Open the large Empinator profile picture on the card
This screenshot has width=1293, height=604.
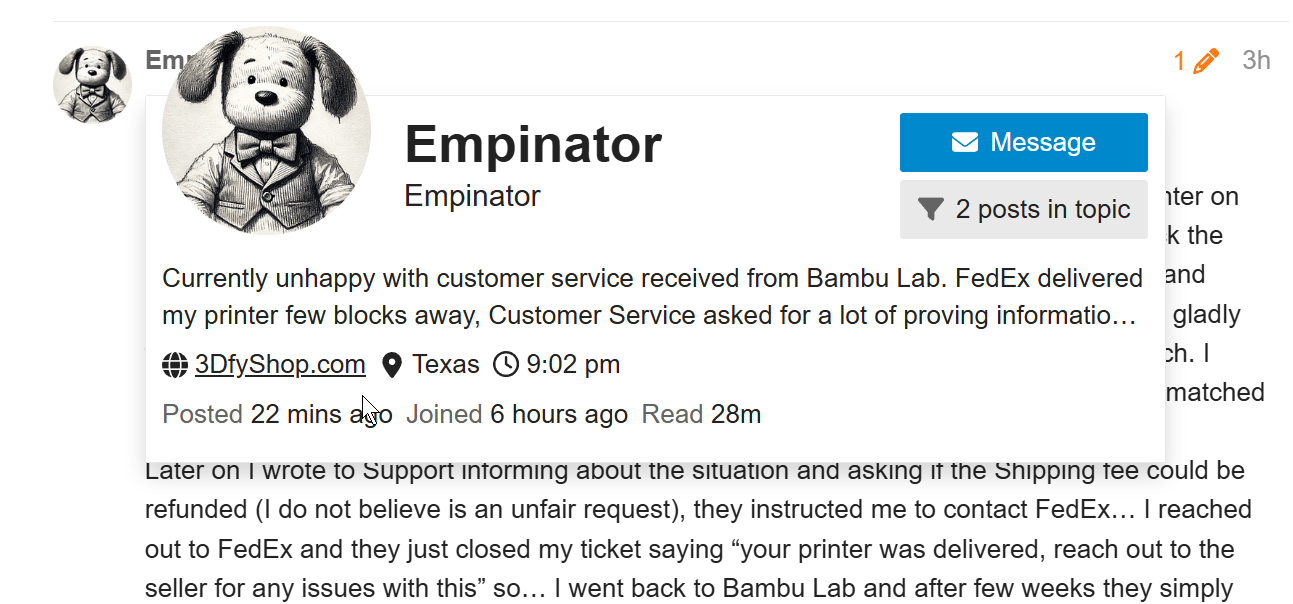(x=266, y=131)
